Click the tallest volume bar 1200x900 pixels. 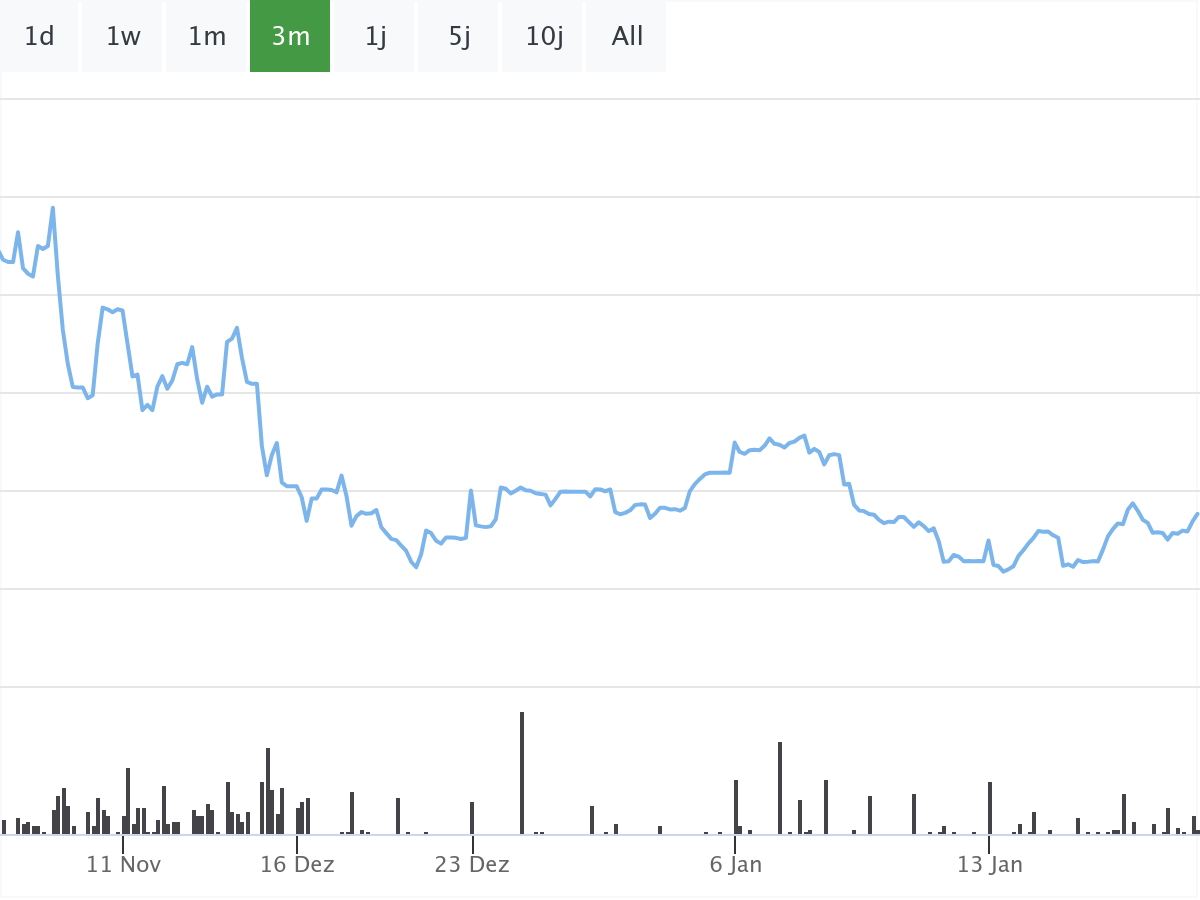tap(522, 772)
